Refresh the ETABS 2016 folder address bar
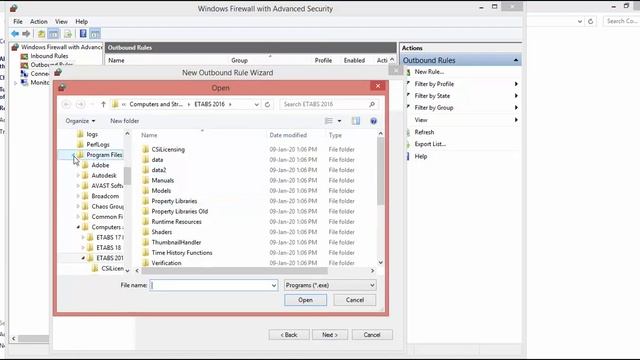 267,104
